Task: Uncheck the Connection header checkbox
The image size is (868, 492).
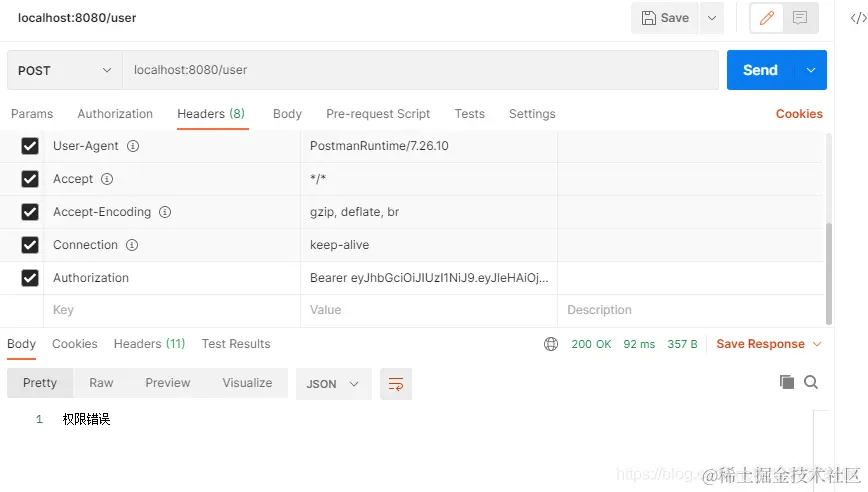Action: tap(30, 245)
